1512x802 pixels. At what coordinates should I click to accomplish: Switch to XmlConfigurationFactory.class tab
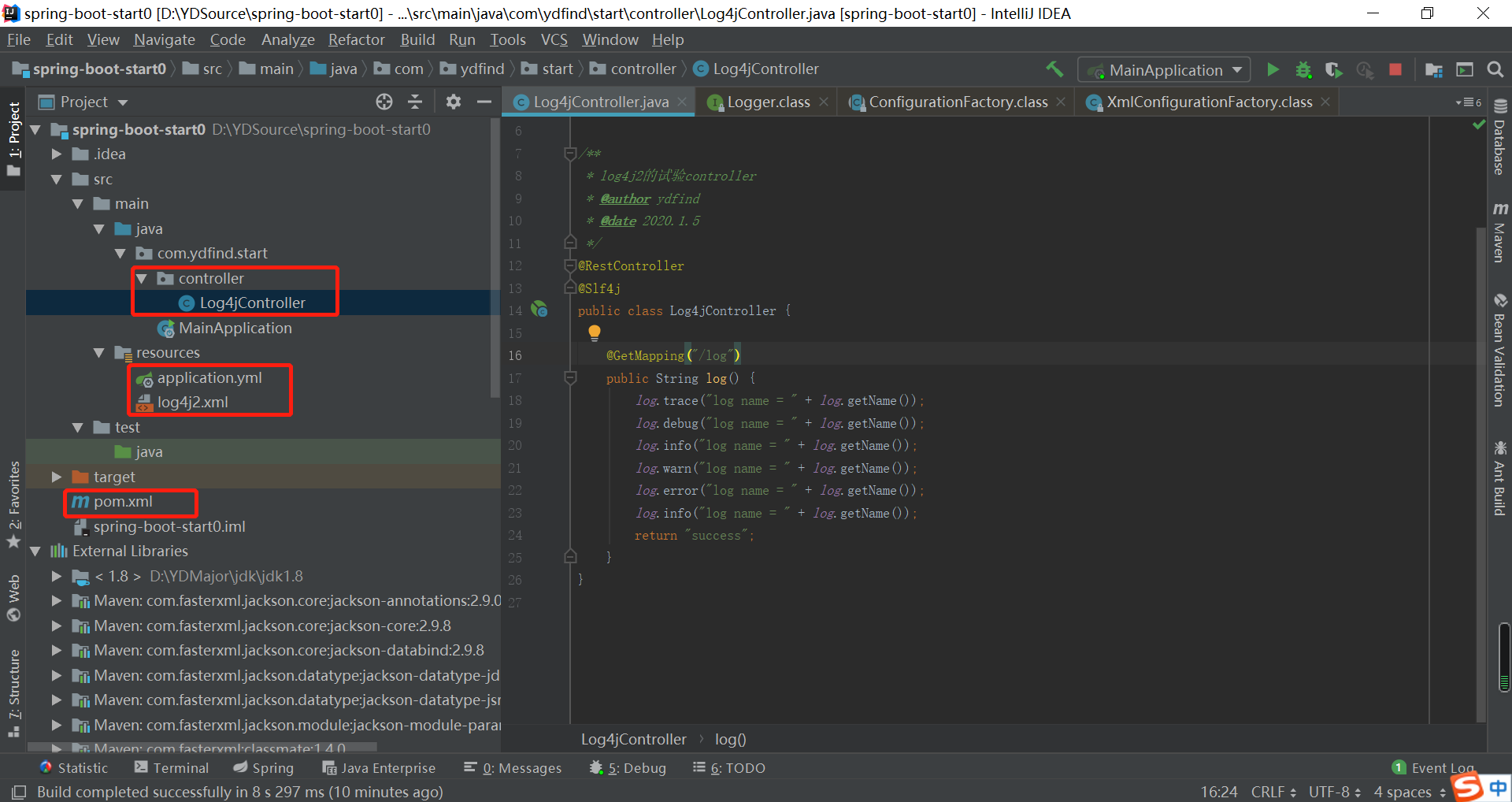click(x=1209, y=102)
